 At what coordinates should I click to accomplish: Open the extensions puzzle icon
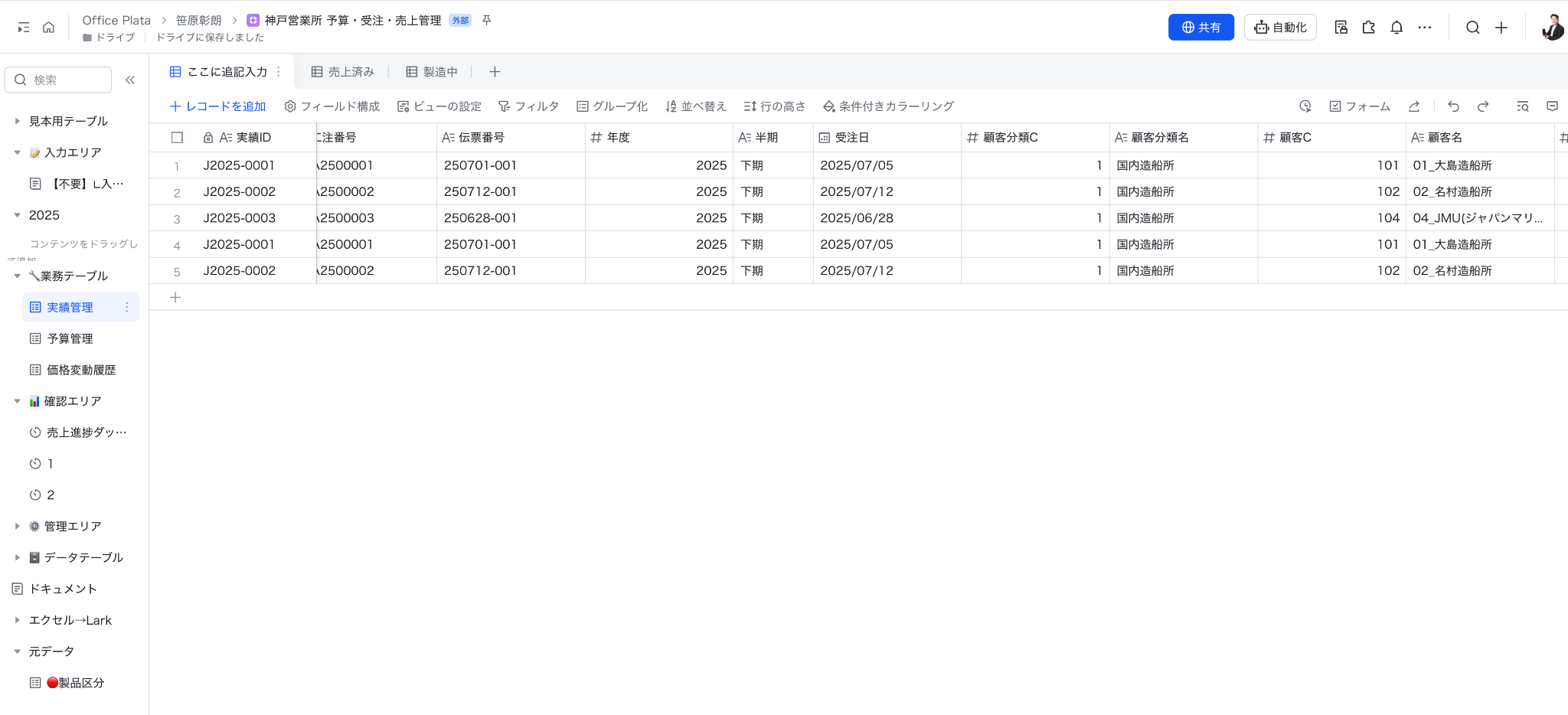(1369, 28)
